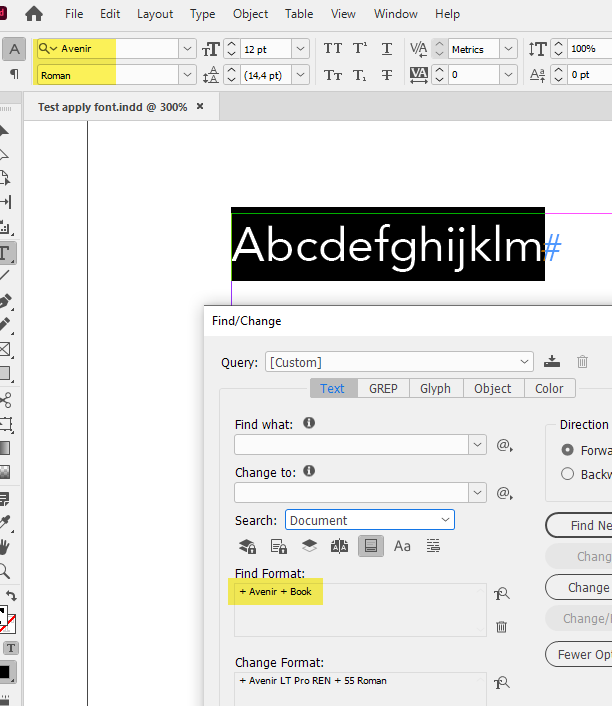Close the Test apply font.indd tab
The image size is (612, 706).
pyautogui.click(x=200, y=106)
